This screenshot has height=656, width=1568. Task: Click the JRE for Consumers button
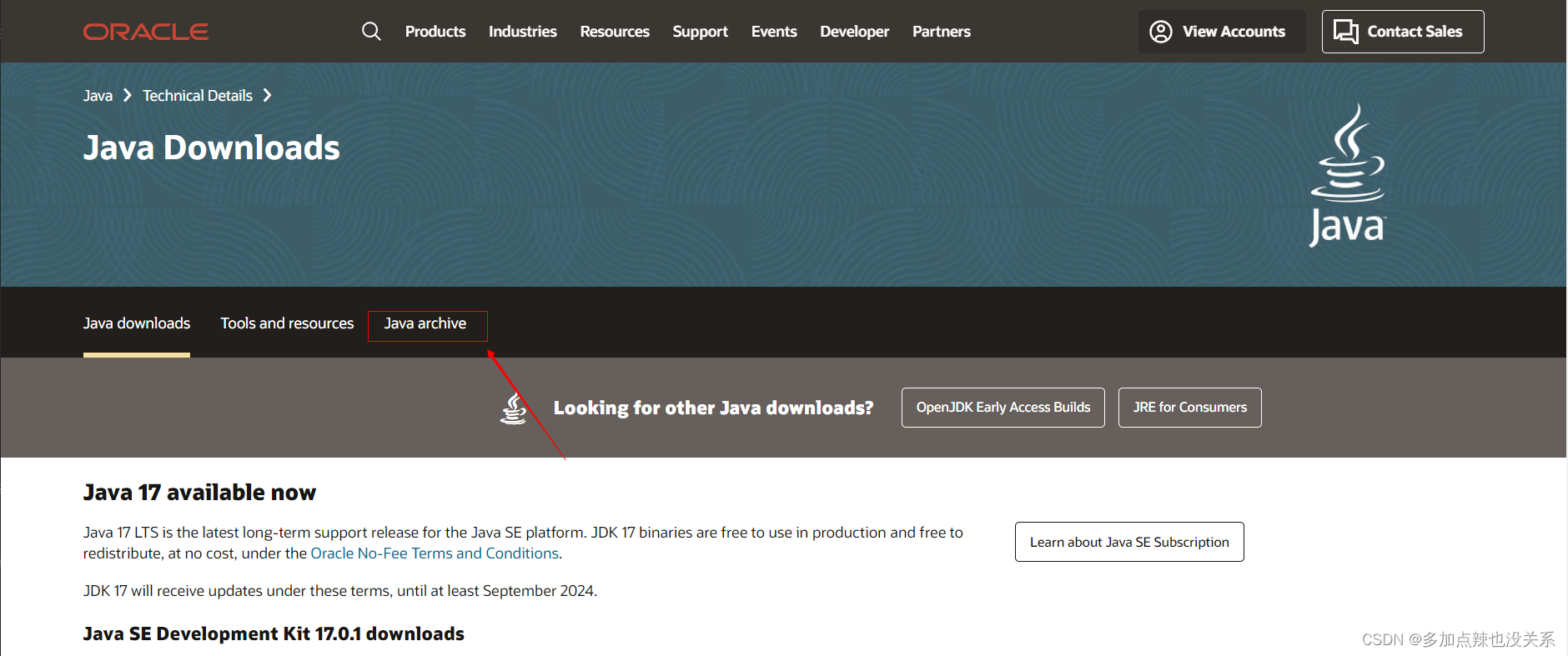tap(1190, 408)
